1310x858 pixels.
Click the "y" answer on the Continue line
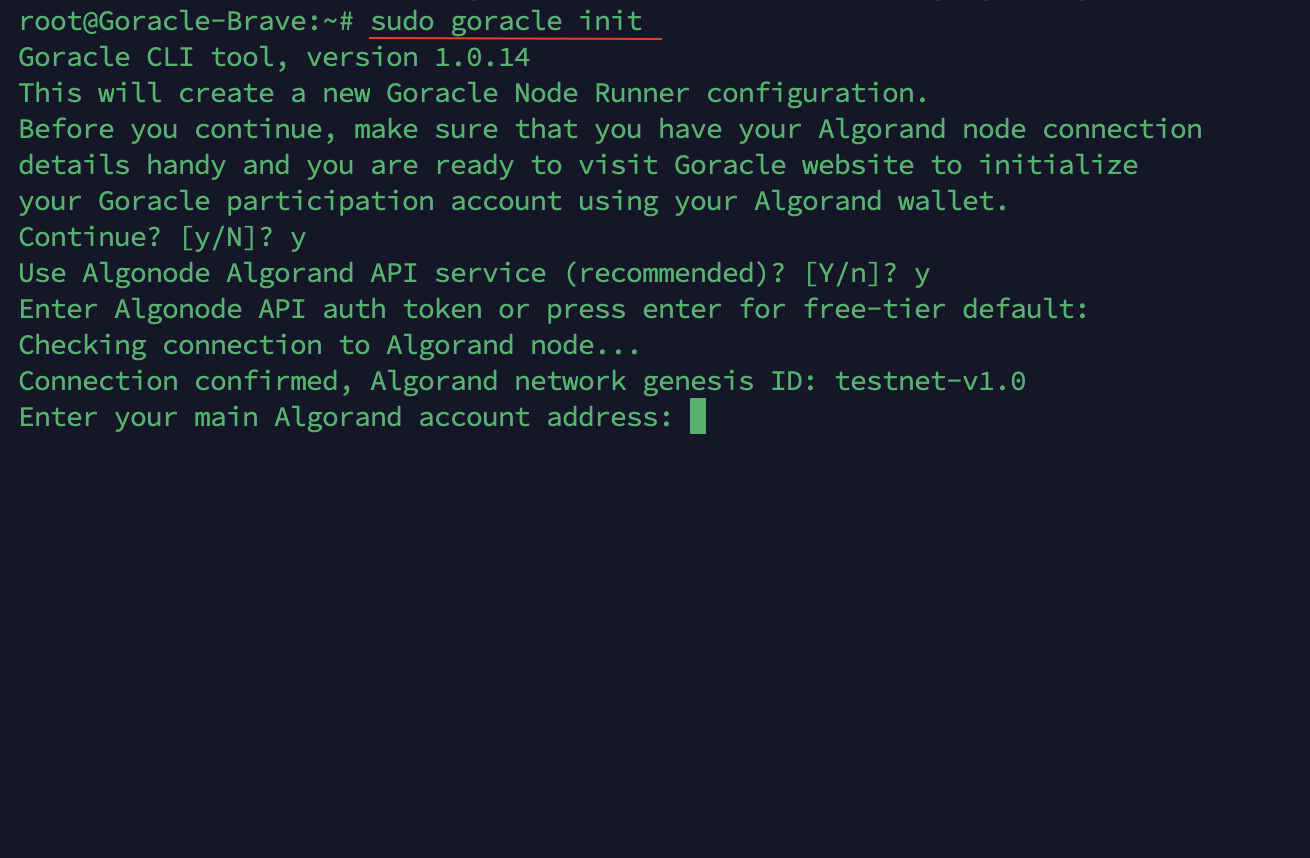pos(298,237)
